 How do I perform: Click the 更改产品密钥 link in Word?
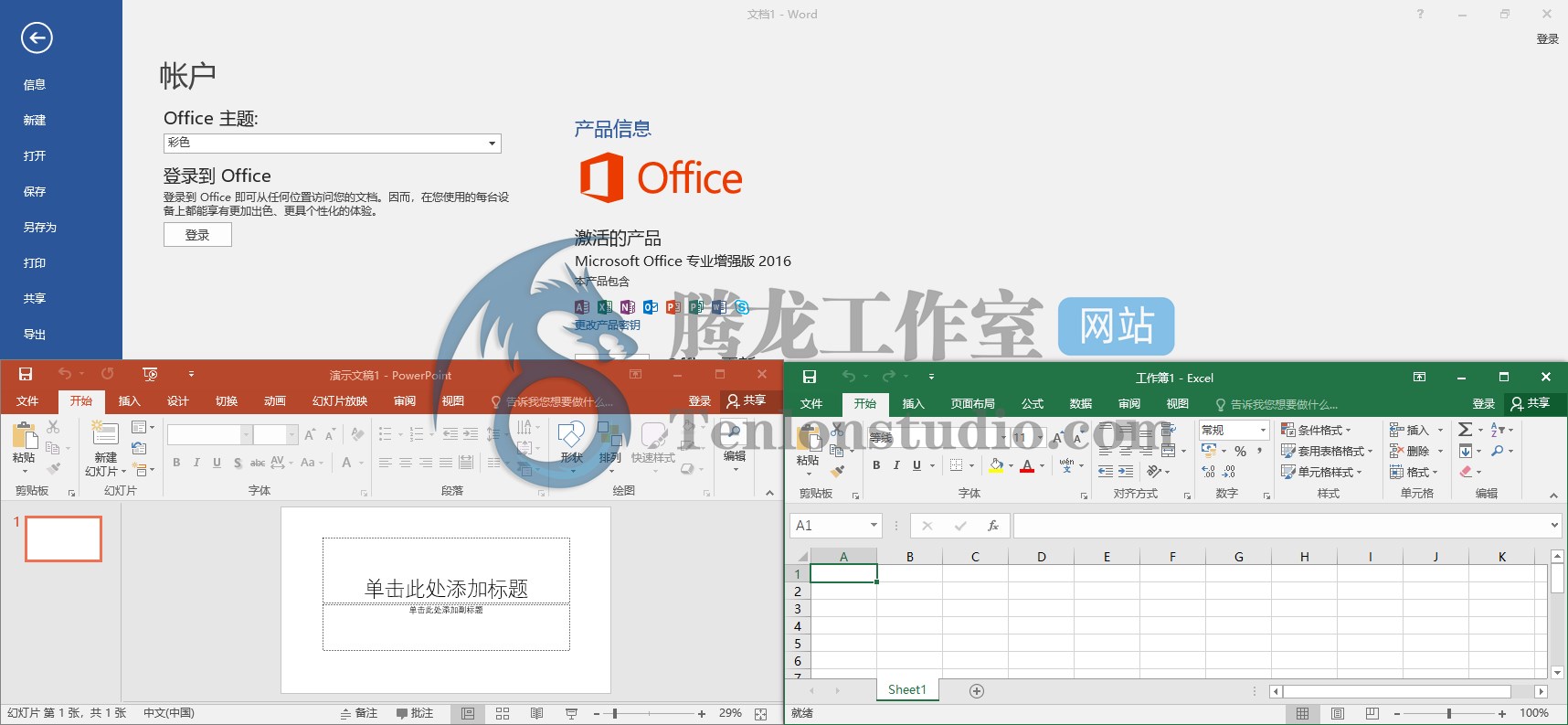pos(608,325)
